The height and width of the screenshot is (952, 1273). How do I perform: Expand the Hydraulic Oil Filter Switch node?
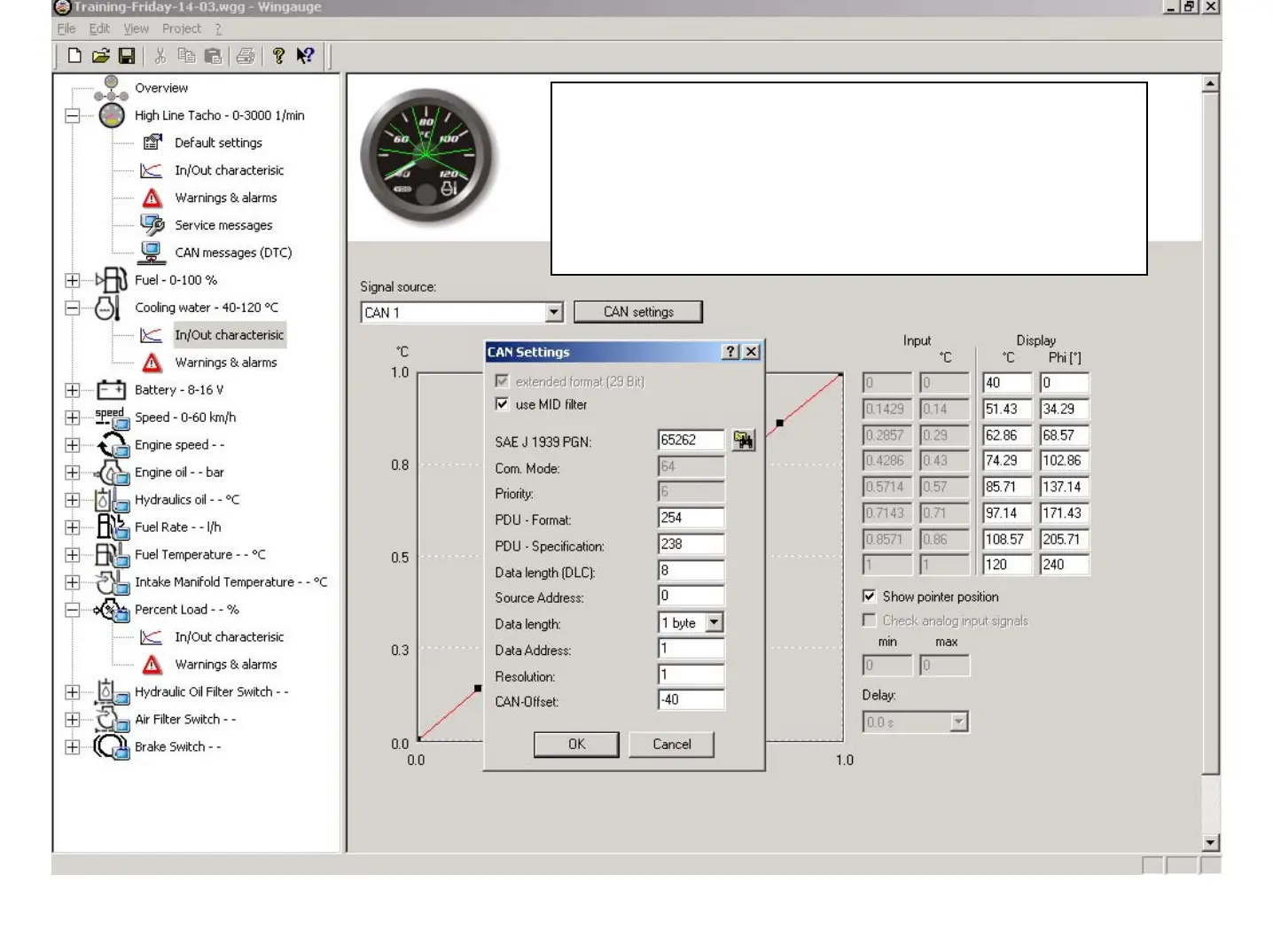(x=73, y=692)
